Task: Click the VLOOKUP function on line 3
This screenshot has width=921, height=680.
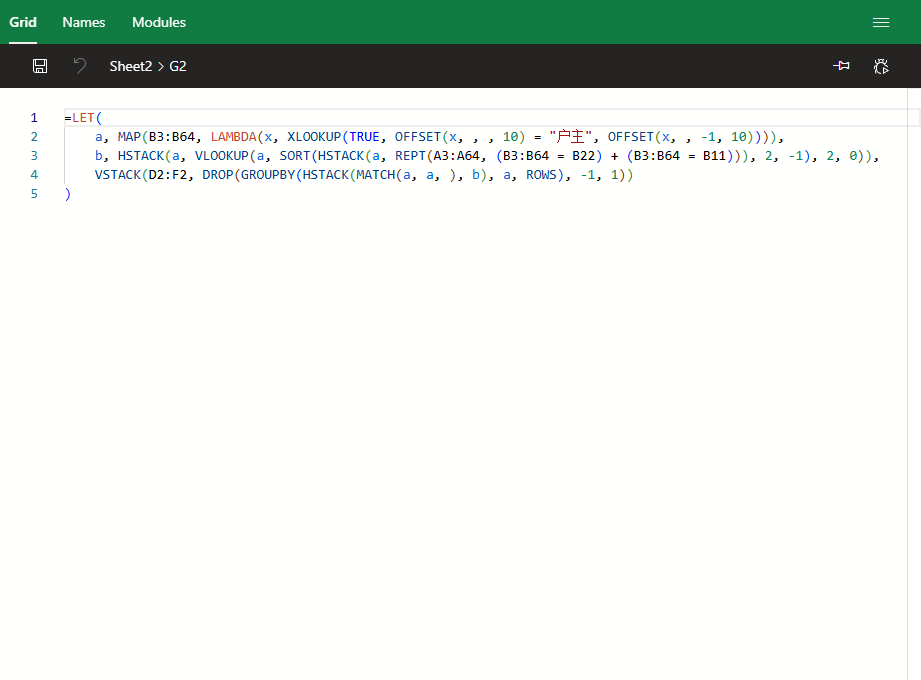Action: 225,156
